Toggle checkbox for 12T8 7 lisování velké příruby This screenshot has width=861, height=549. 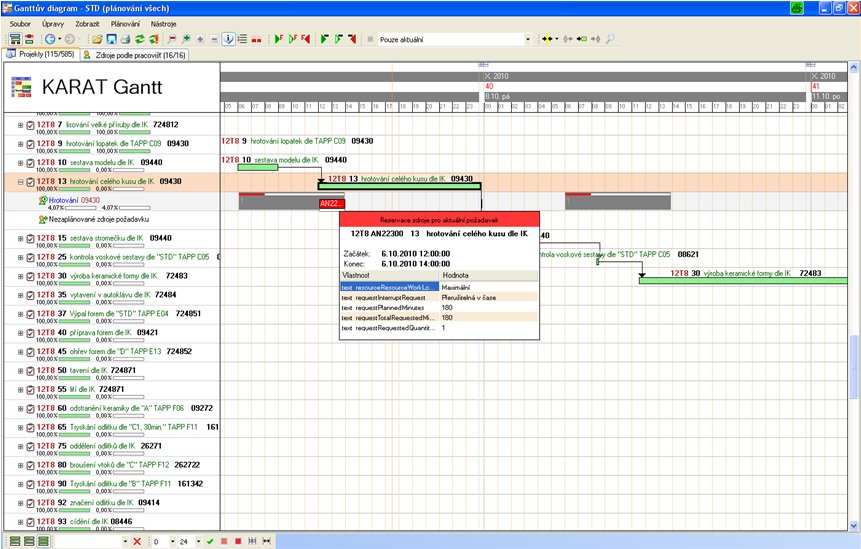(30, 125)
